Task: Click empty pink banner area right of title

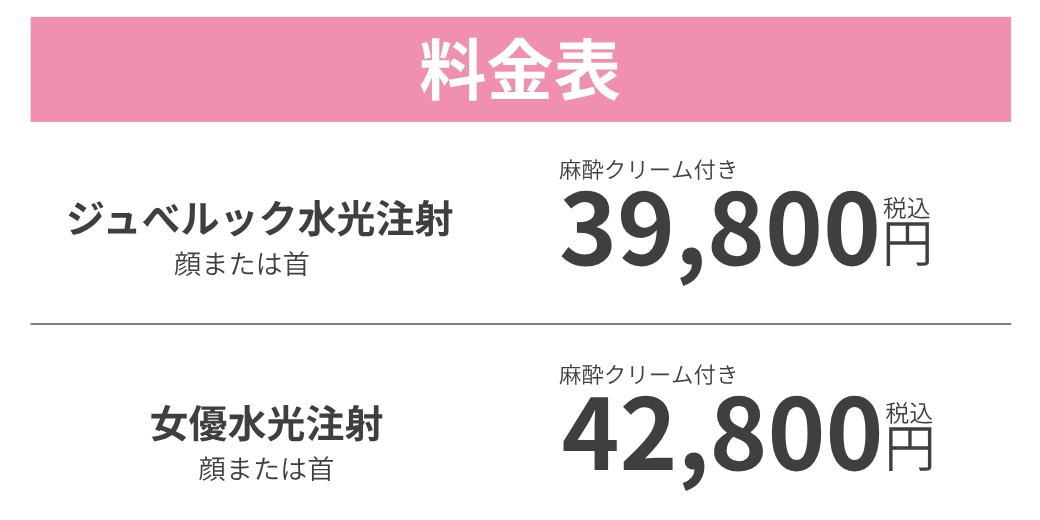Action: tap(820, 70)
